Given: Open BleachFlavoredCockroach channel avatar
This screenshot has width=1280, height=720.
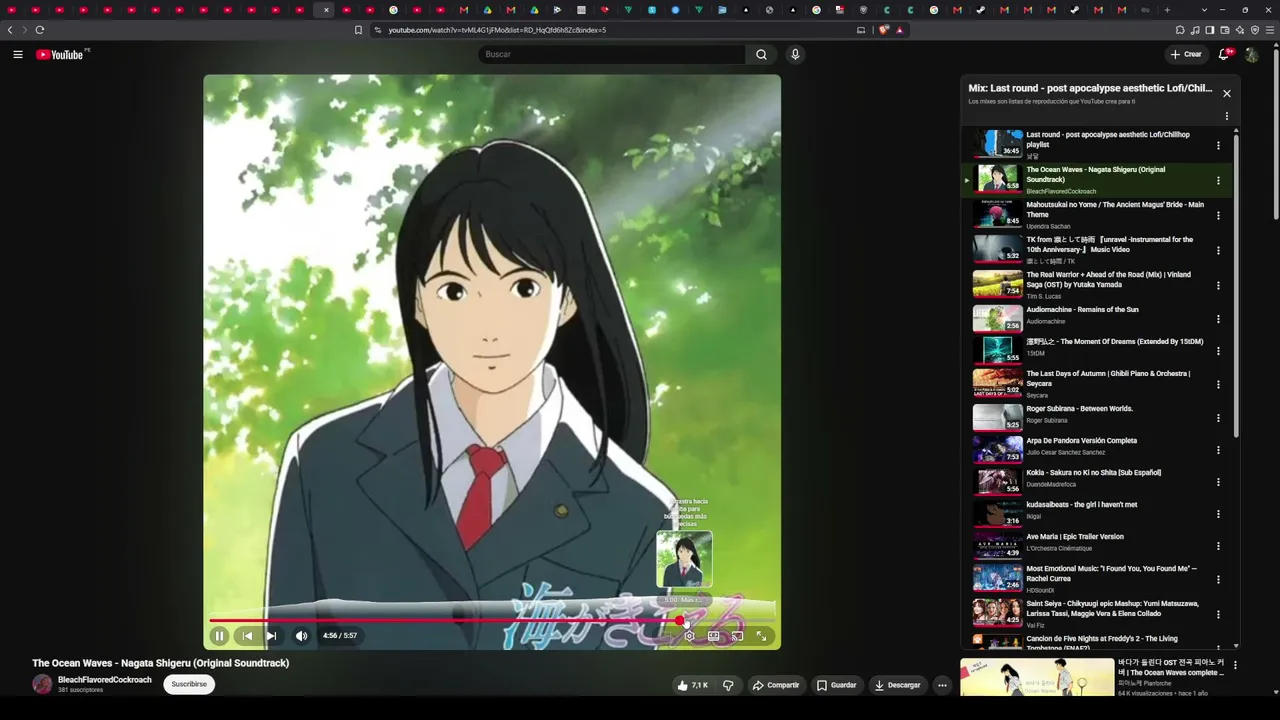Looking at the screenshot, I should pos(42,684).
